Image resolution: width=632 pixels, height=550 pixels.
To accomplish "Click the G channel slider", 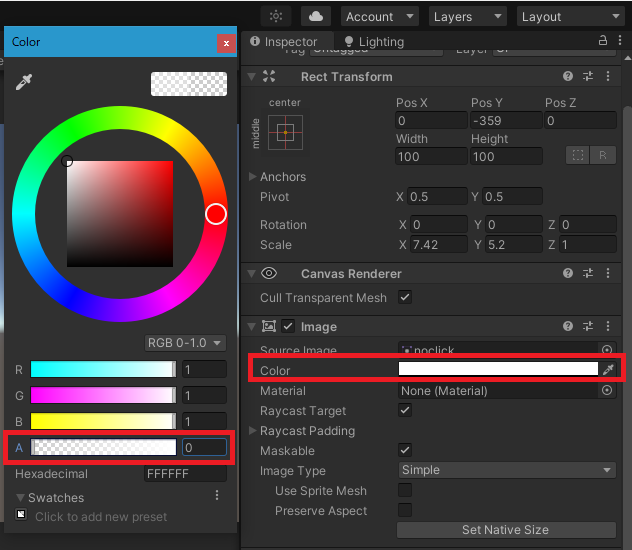I will [103, 395].
